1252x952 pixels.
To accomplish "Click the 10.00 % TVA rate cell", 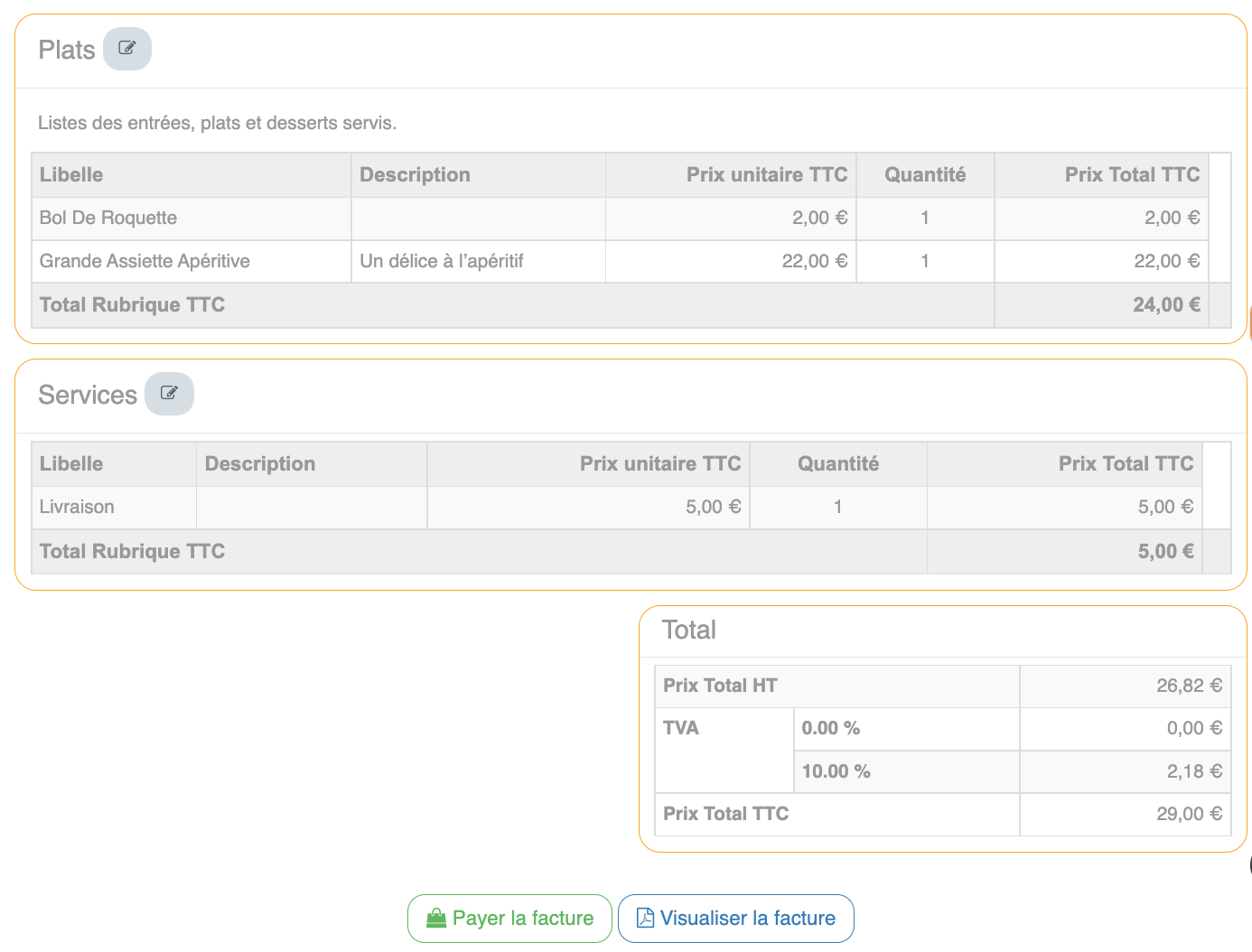I will (x=836, y=771).
